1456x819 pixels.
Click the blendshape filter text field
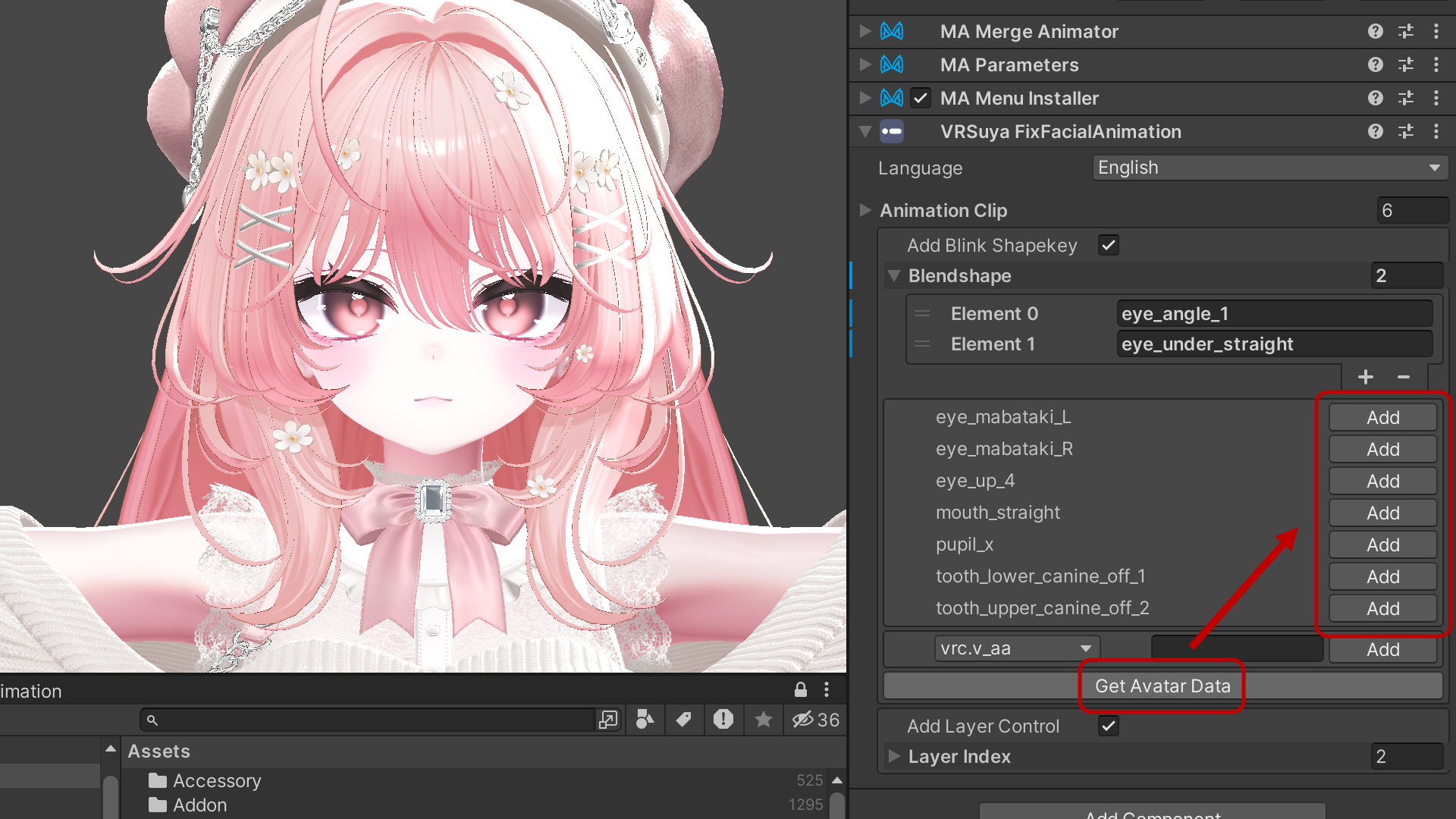[x=1237, y=648]
